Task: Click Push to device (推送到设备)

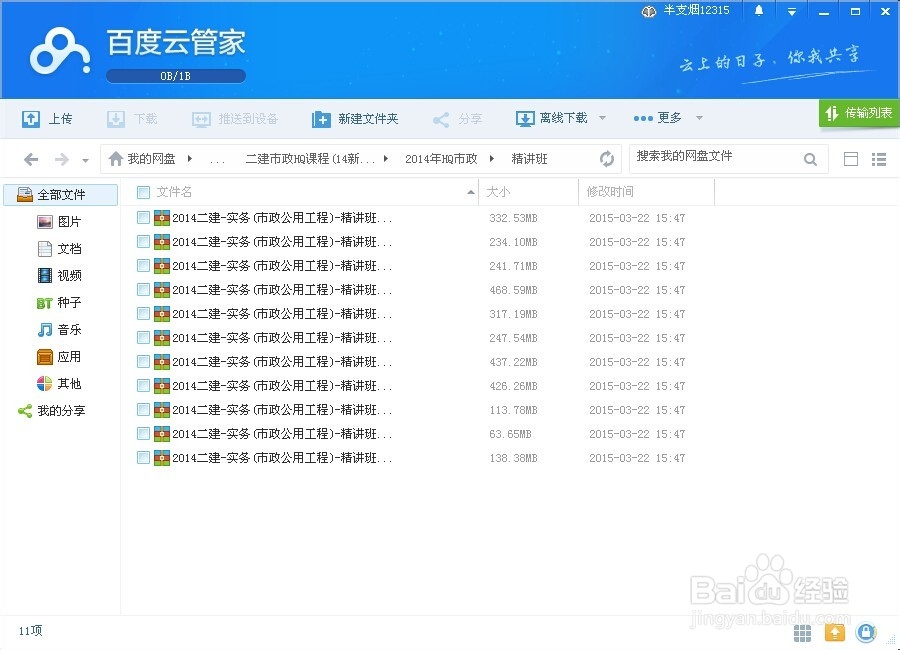Action: (235, 119)
